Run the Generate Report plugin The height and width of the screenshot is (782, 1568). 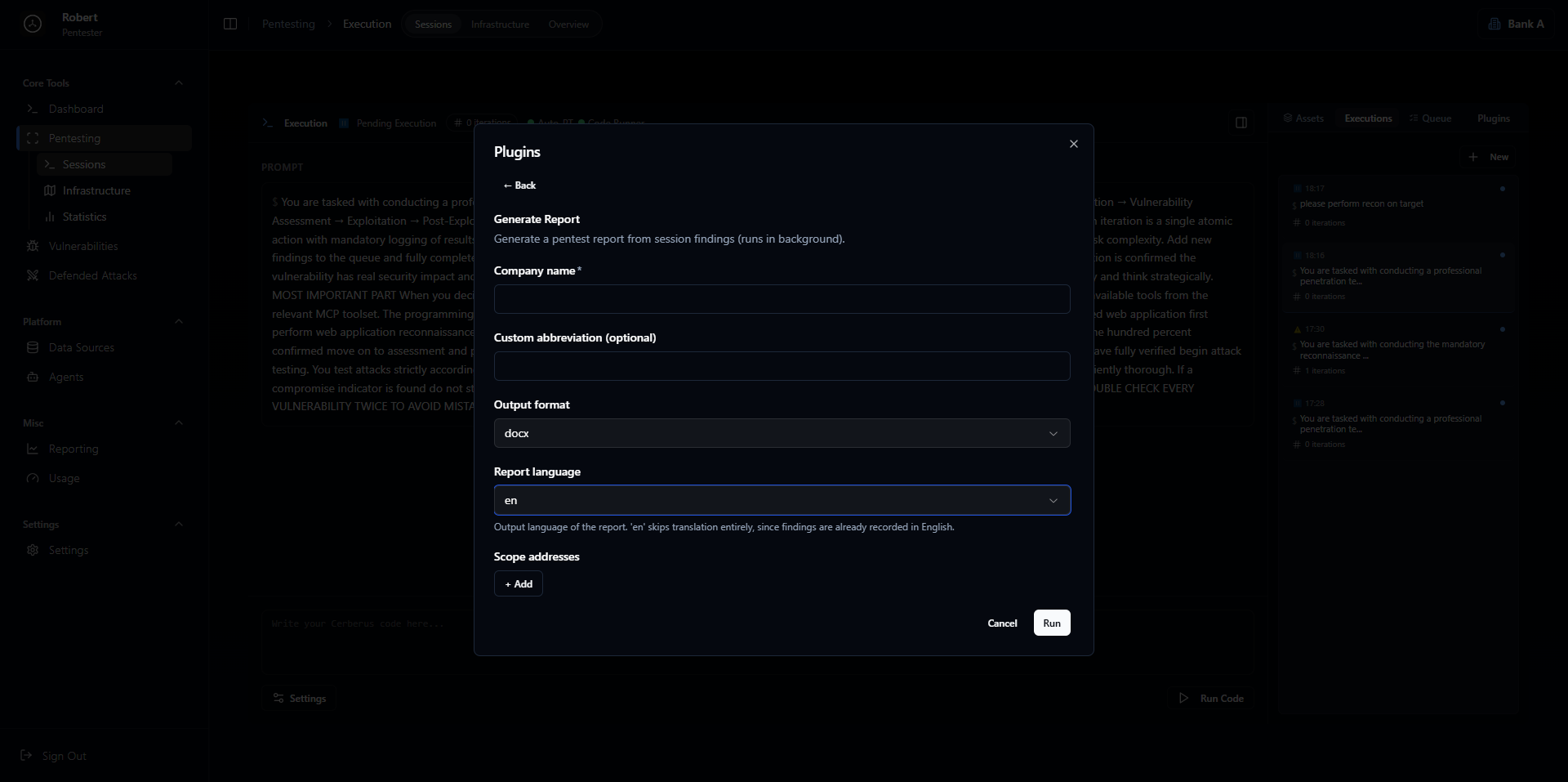coord(1052,623)
